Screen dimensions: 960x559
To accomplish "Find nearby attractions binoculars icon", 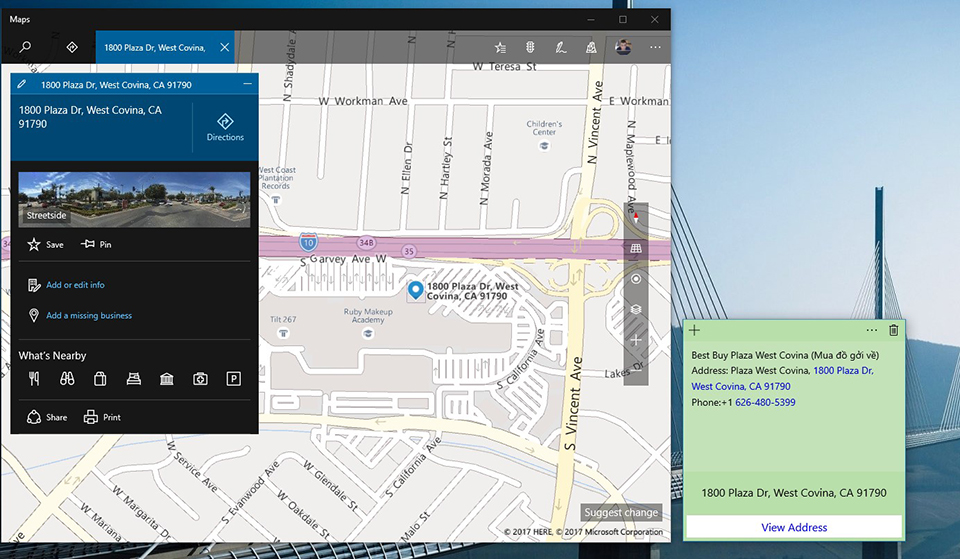I will pos(67,379).
